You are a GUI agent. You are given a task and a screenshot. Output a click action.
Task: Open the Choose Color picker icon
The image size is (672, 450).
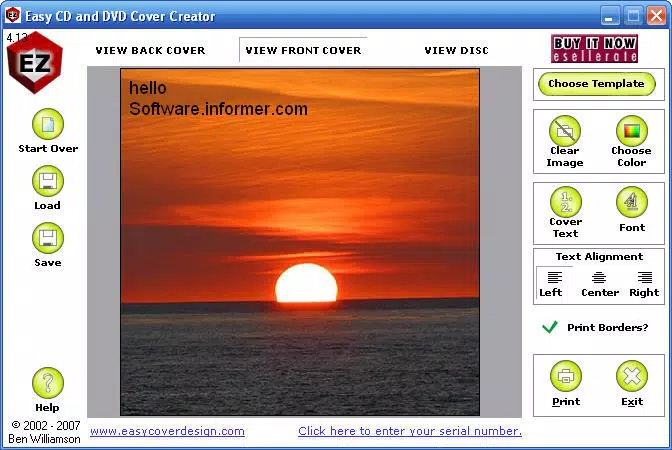coord(632,131)
